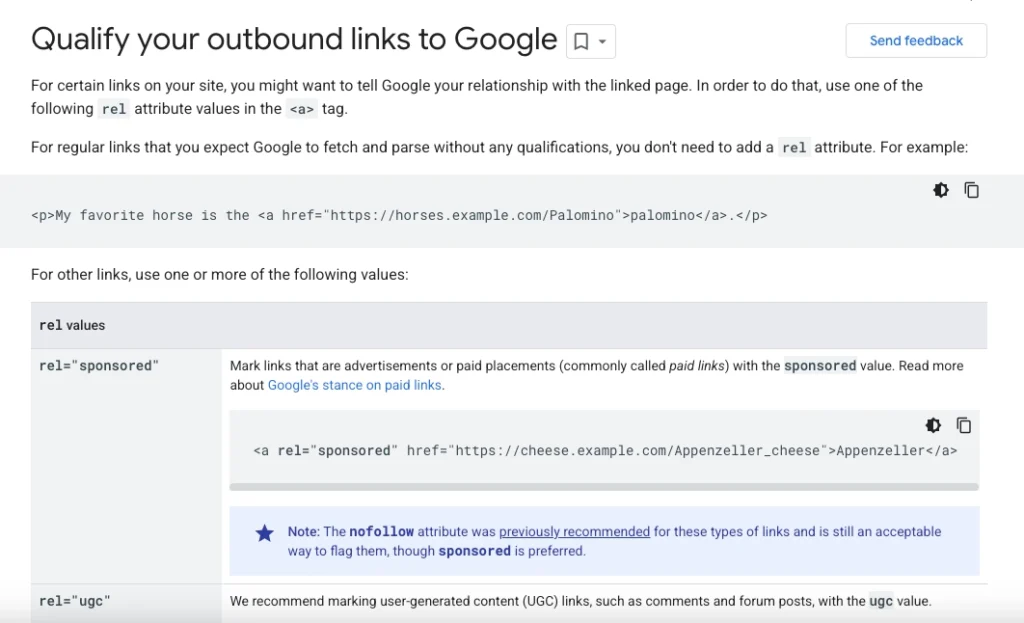Copy the Palomino horse code sample
The image size is (1024, 623).
coord(971,190)
